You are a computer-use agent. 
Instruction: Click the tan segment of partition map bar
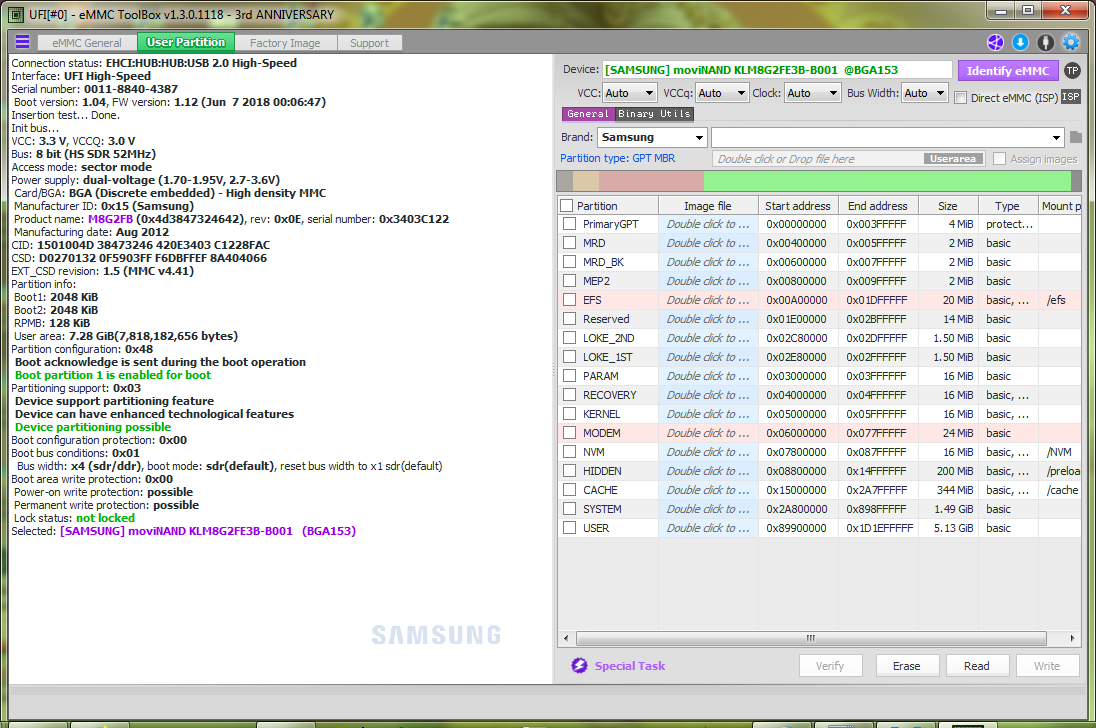click(586, 181)
